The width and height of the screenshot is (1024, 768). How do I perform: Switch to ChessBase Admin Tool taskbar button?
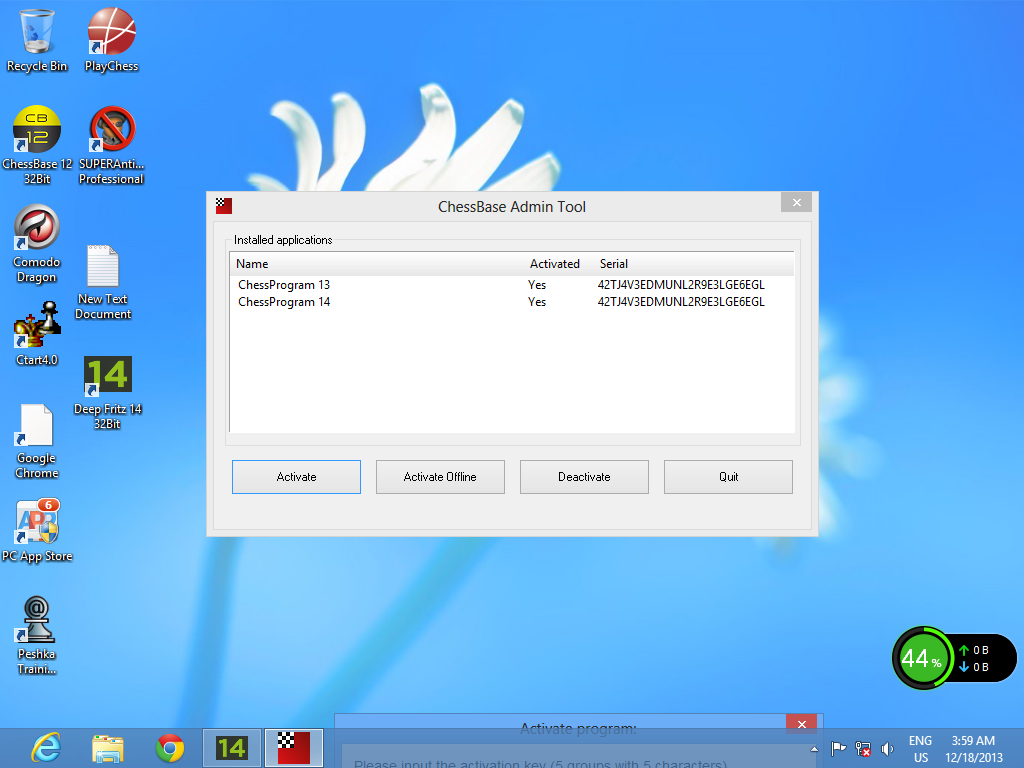click(x=294, y=748)
